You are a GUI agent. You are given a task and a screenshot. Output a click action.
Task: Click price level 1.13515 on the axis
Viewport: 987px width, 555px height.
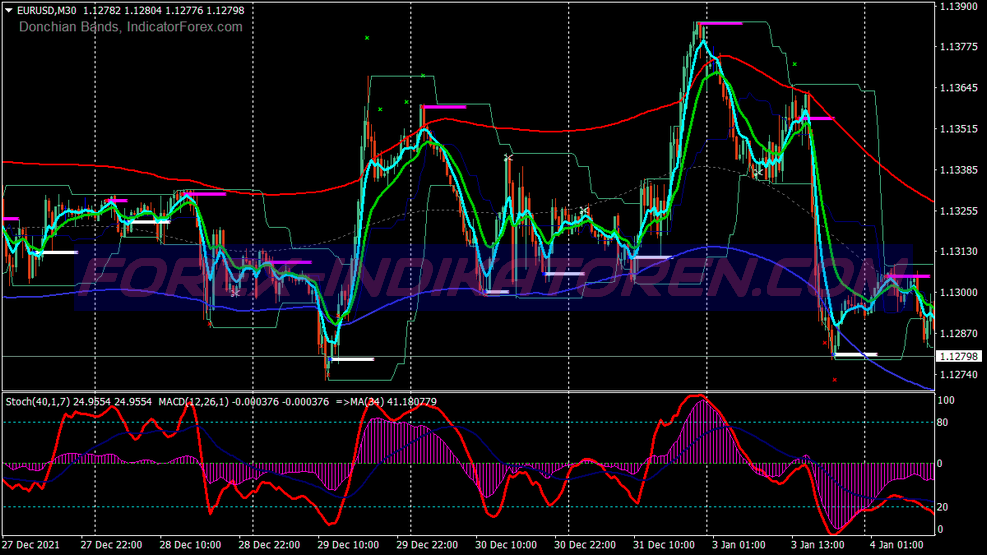coord(958,129)
